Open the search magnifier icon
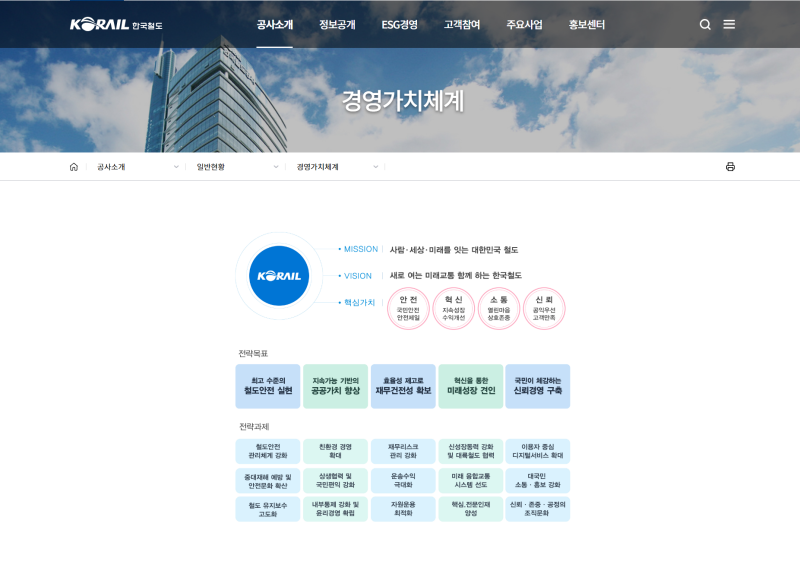This screenshot has width=800, height=565. 705,24
